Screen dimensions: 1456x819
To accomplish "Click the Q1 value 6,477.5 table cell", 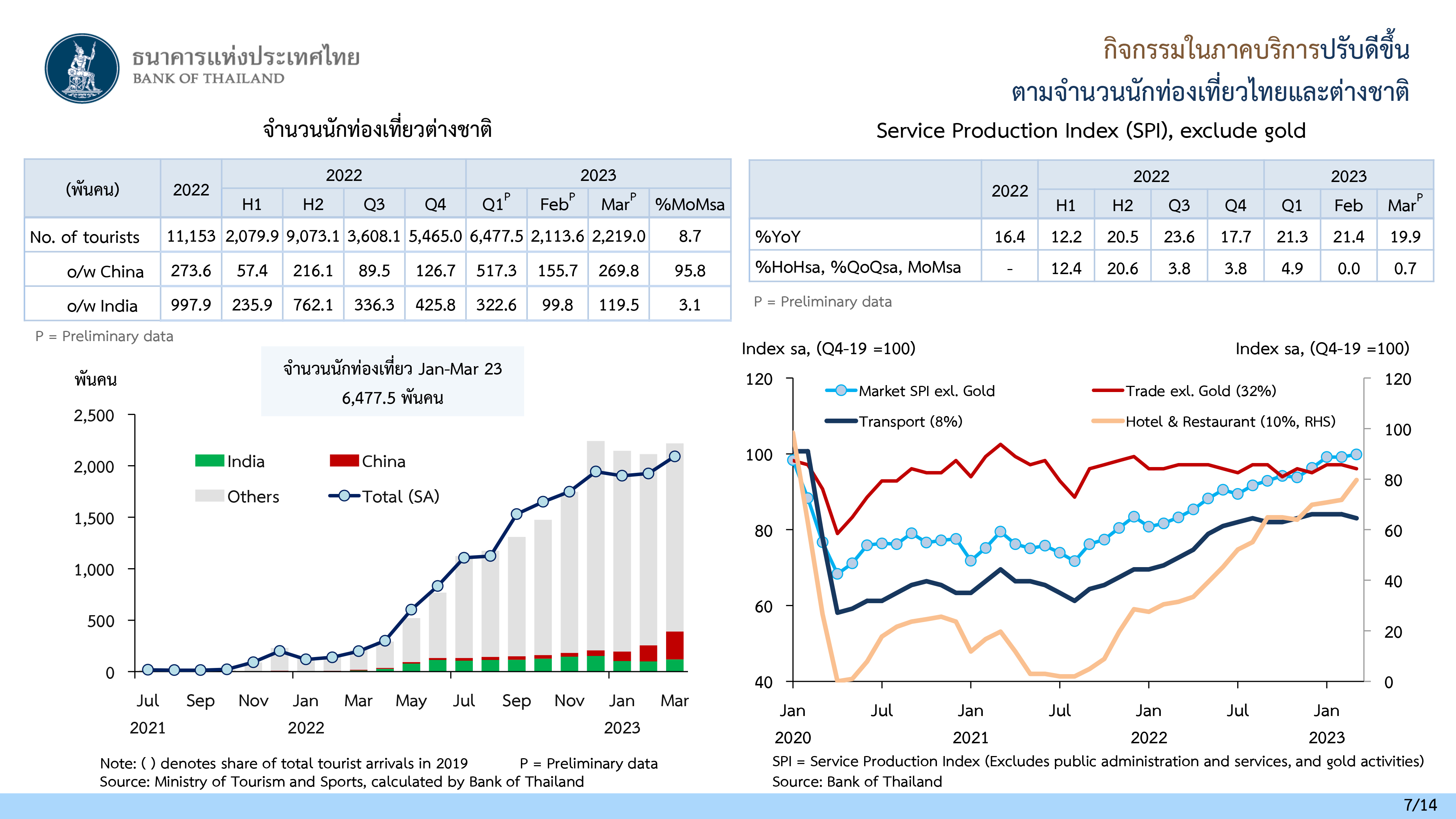I will 496,236.
